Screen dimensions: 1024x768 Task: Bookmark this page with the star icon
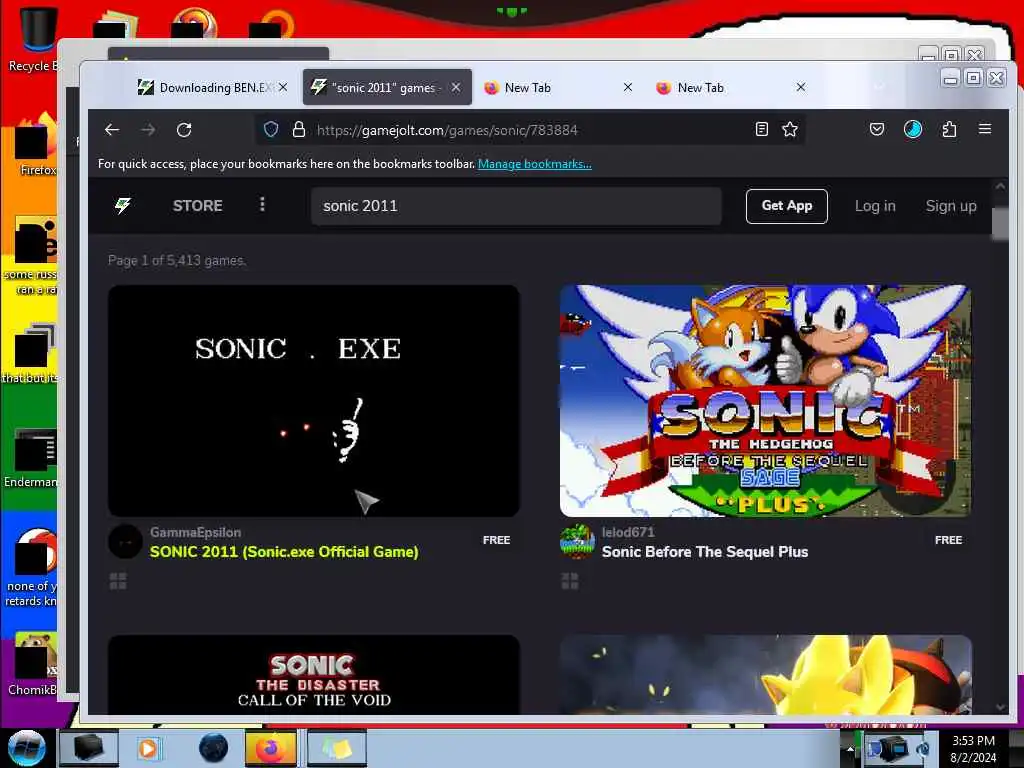790,129
